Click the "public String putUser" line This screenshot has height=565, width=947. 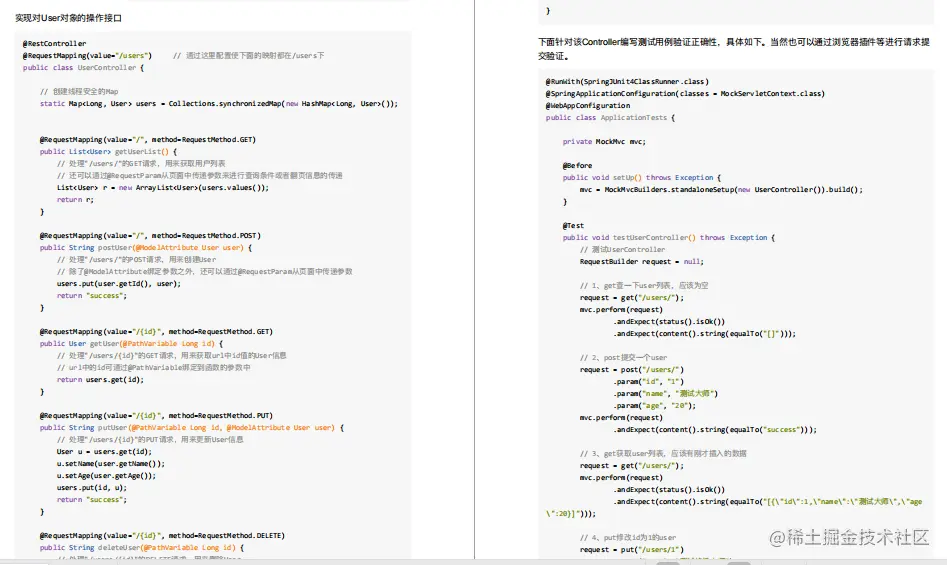(x=192, y=427)
